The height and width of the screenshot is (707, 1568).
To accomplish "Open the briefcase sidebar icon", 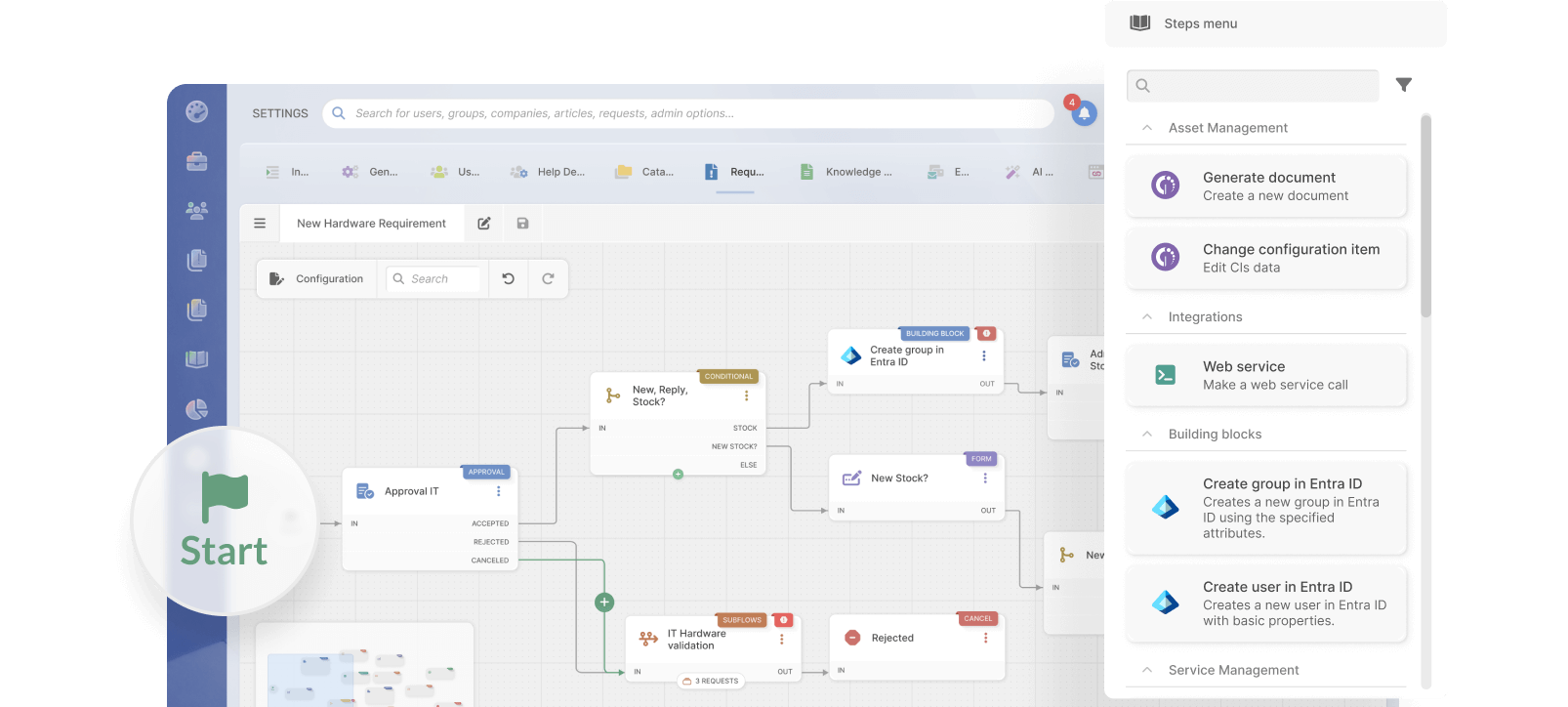I will [x=197, y=161].
